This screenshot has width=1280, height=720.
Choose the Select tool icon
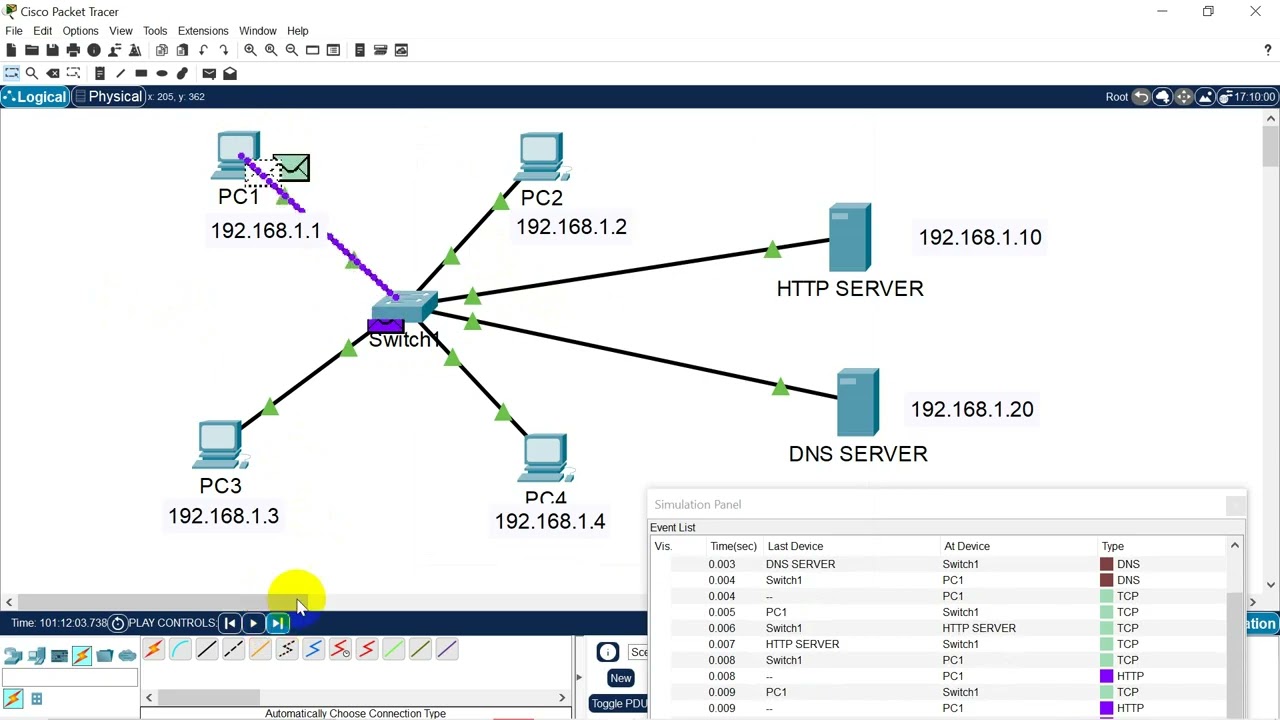pyautogui.click(x=11, y=73)
